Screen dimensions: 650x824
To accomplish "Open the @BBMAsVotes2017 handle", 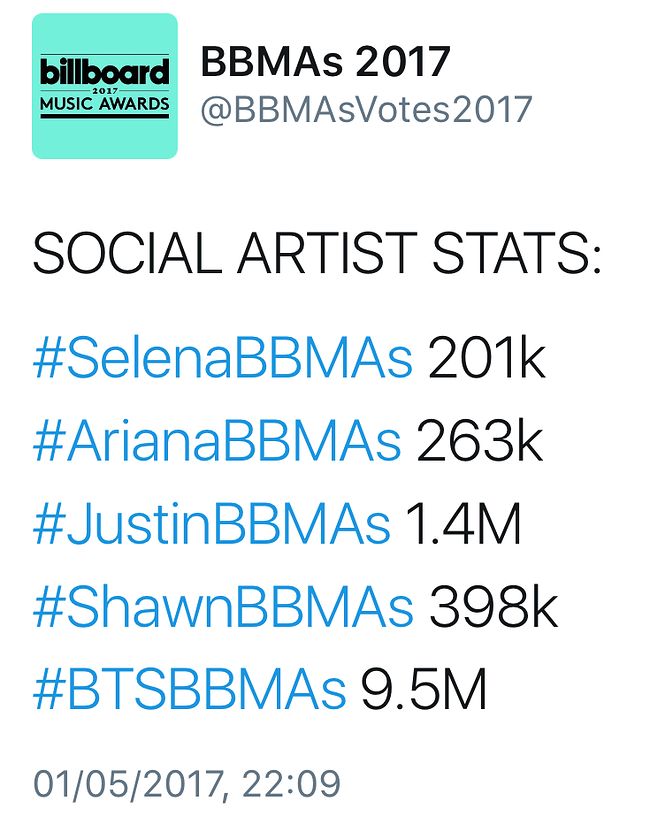I will point(366,109).
